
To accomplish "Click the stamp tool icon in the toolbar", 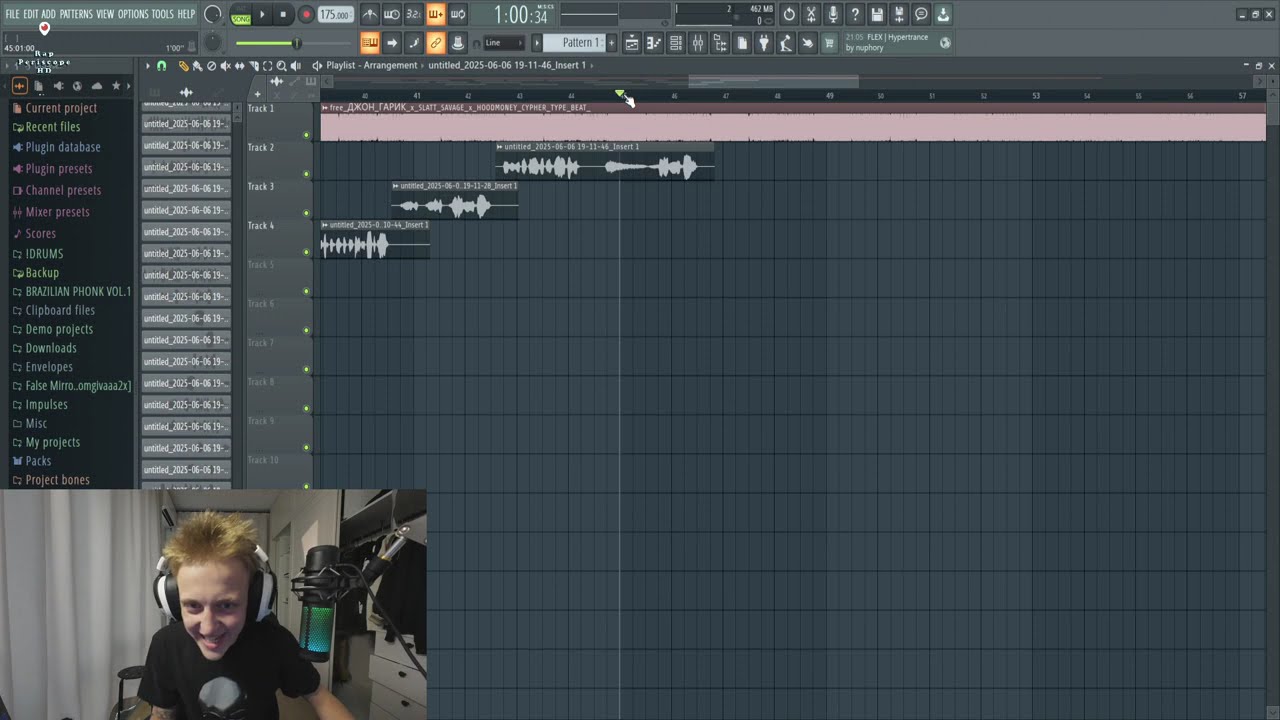I will [458, 43].
